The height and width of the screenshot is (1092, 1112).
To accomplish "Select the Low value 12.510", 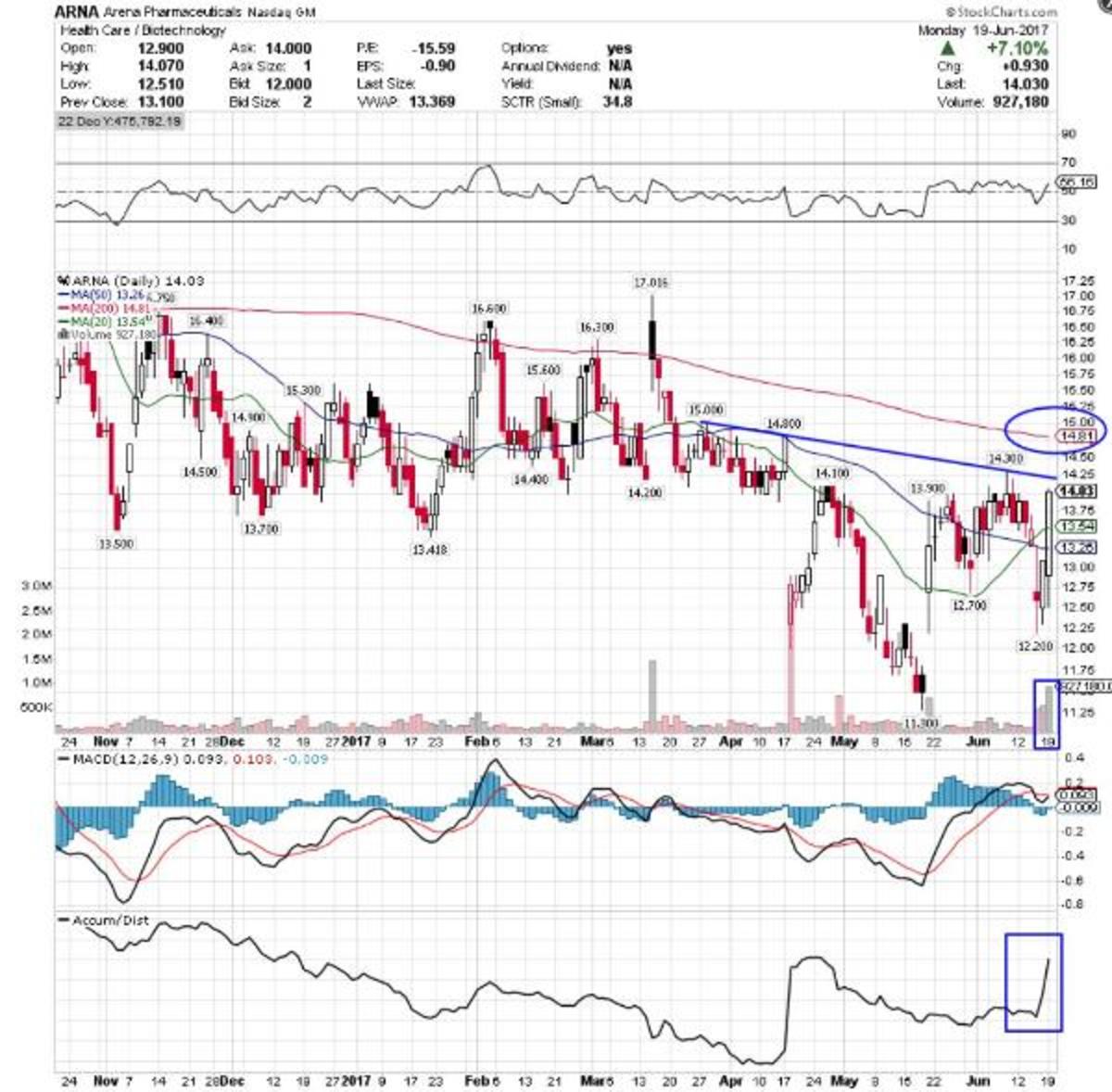I will click(x=161, y=83).
